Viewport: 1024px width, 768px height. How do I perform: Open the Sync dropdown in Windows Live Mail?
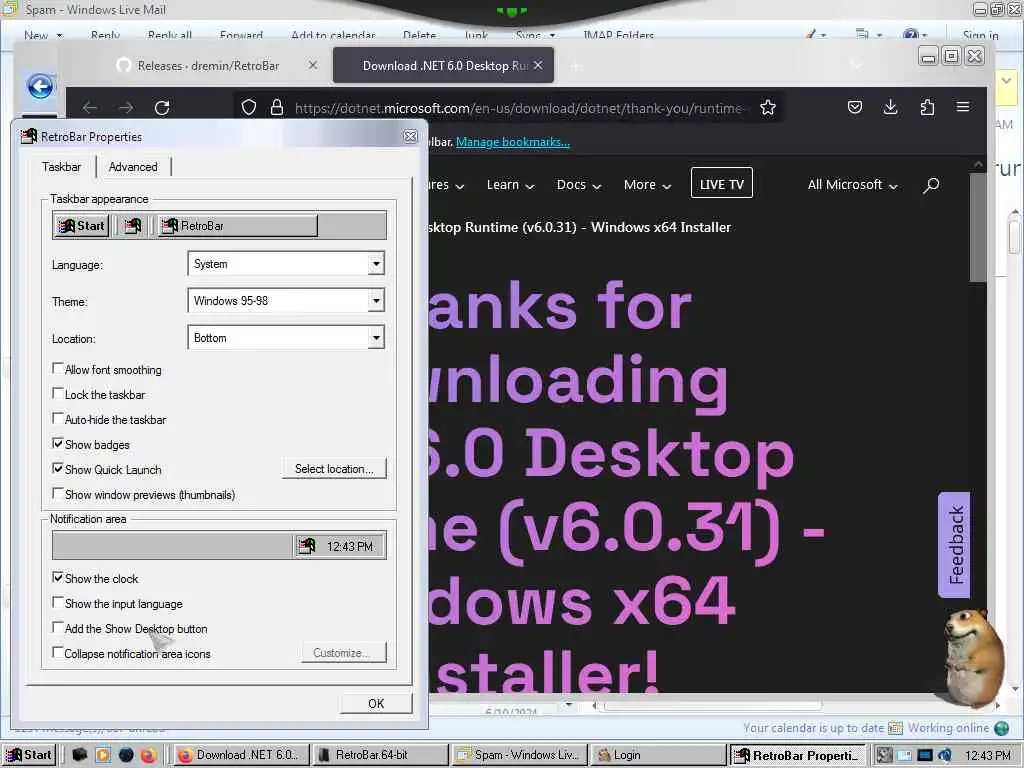pos(552,35)
